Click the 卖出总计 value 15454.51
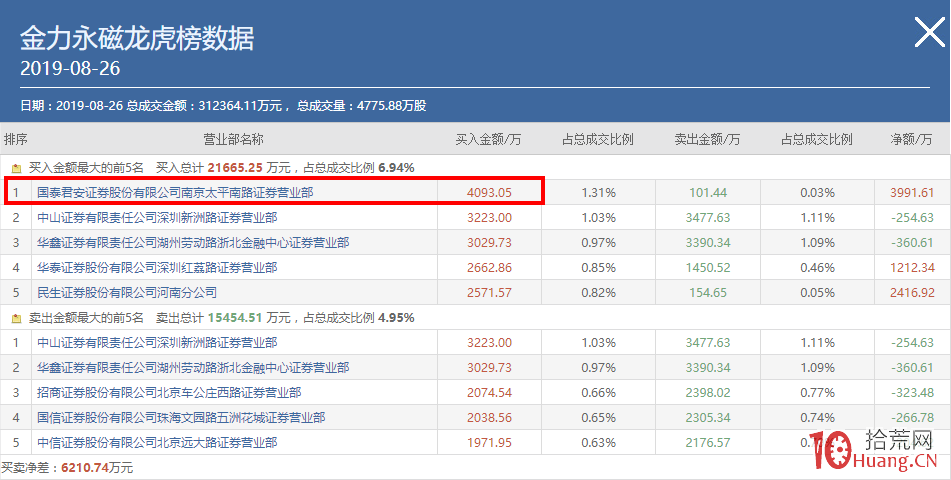Screen dimensions: 951x480 235,317
